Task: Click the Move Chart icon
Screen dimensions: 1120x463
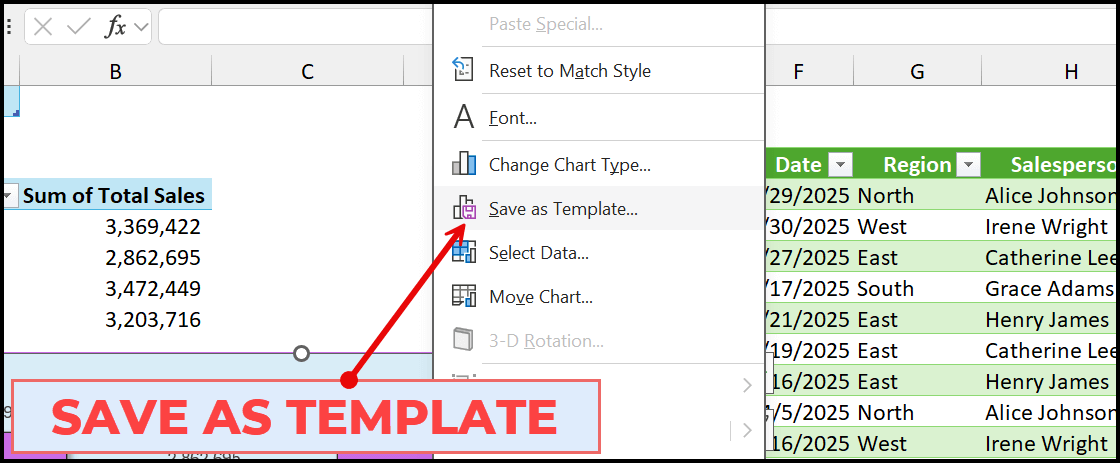Action: [x=463, y=296]
